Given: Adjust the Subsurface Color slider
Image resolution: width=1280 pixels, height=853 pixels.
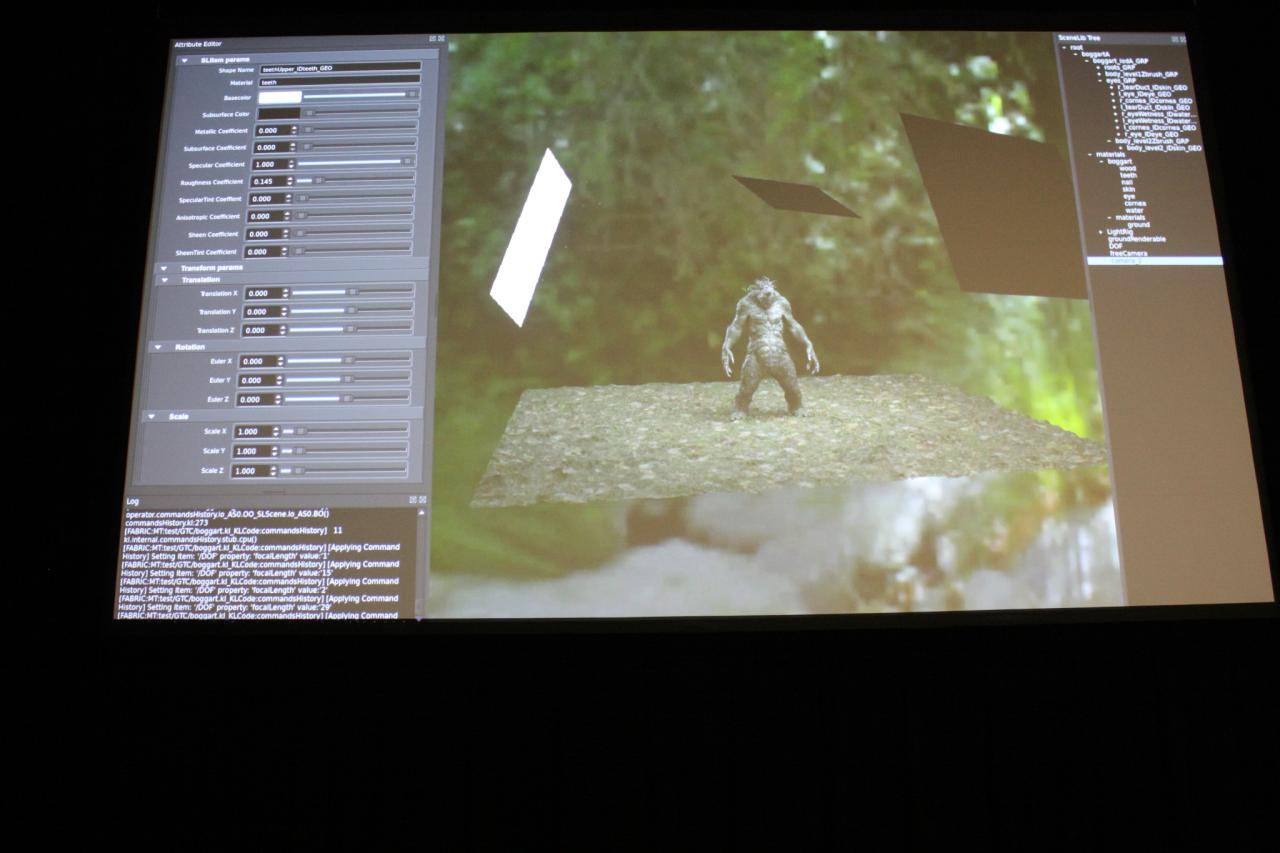Looking at the screenshot, I should [x=361, y=112].
